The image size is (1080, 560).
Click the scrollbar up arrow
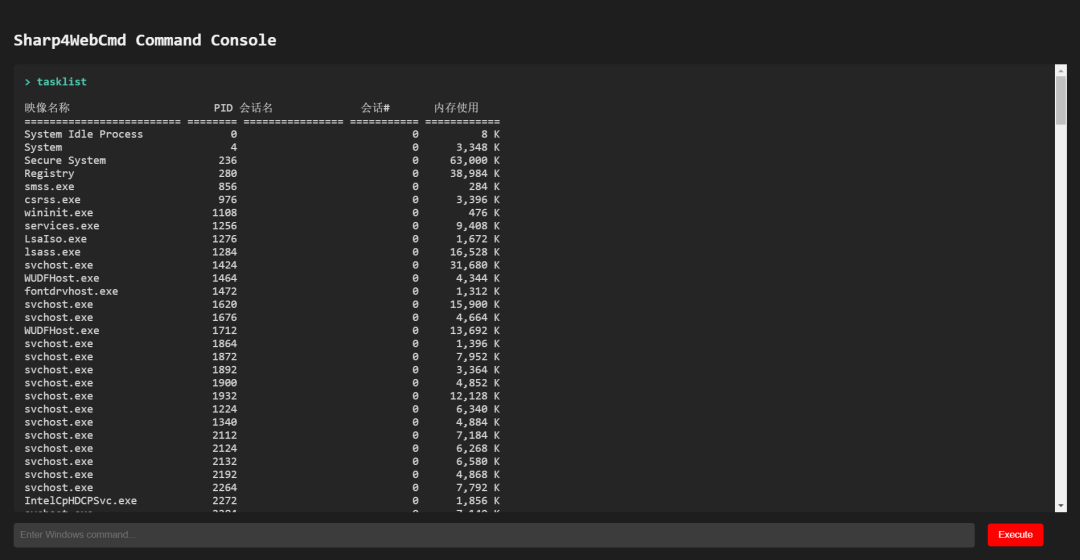1061,70
